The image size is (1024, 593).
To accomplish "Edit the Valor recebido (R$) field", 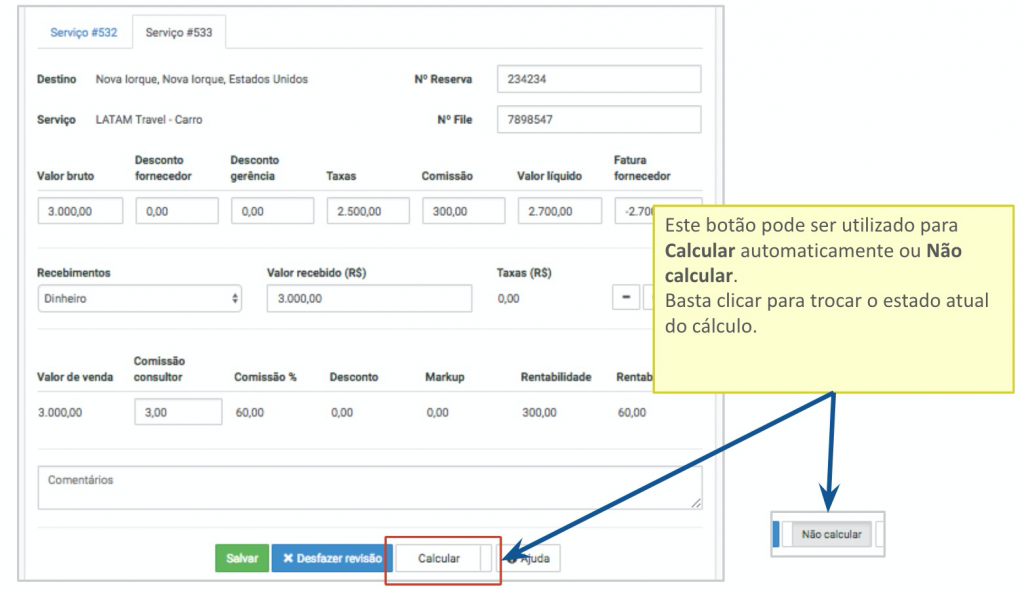I will tap(369, 298).
